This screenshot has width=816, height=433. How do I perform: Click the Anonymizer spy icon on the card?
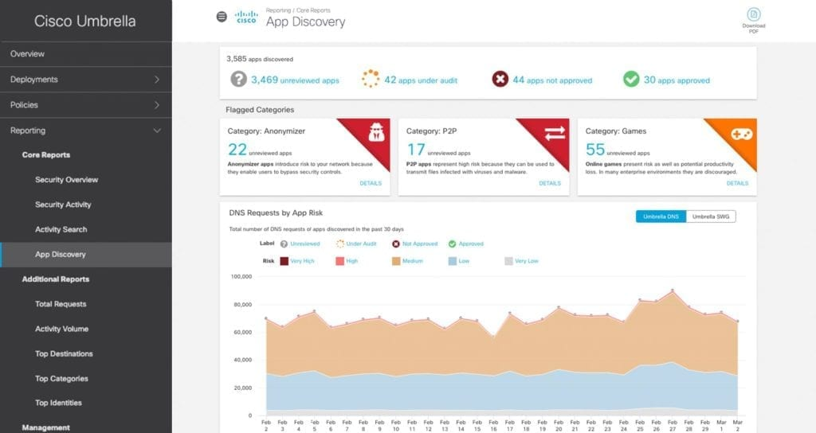tap(376, 133)
